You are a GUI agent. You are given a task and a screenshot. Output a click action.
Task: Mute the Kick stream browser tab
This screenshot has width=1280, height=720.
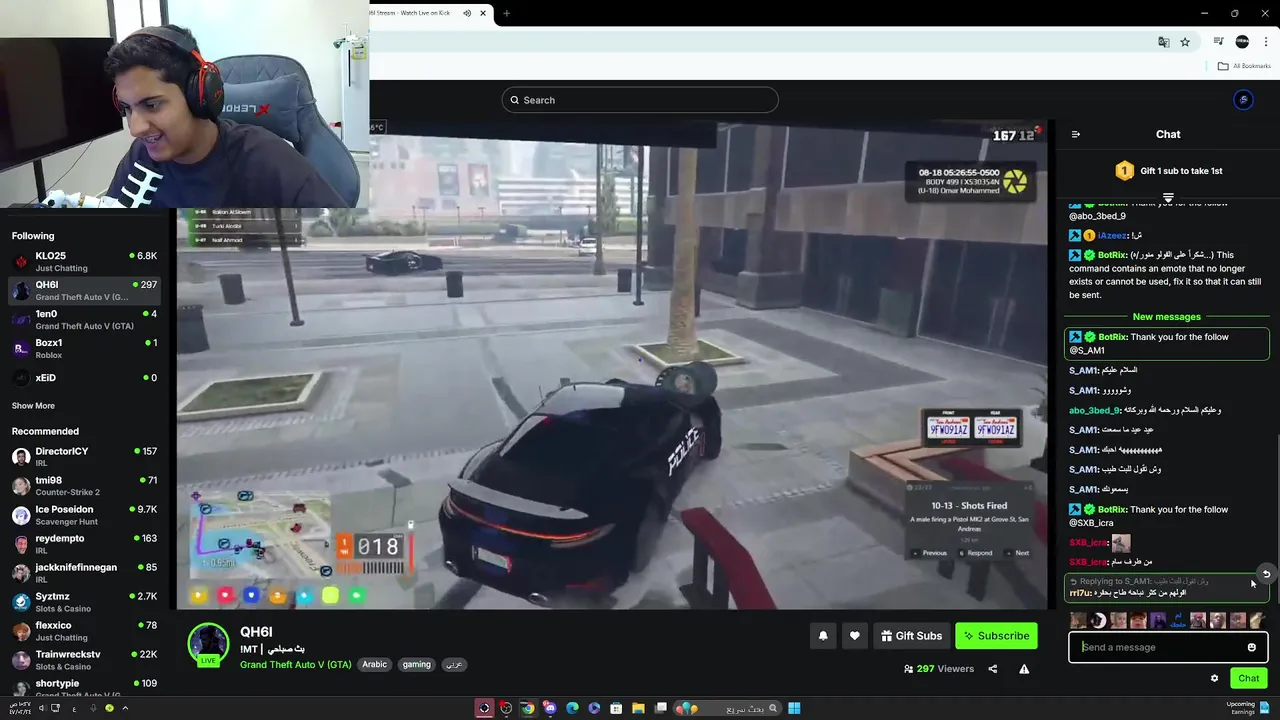467,13
